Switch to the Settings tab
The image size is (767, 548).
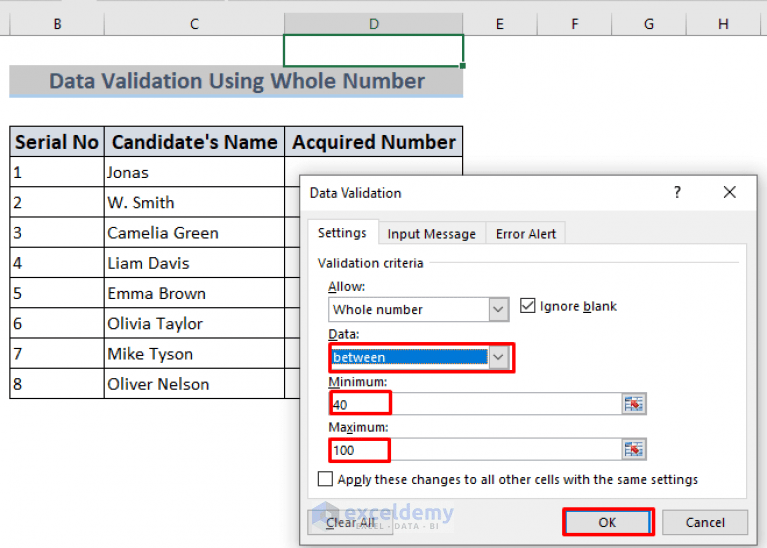[342, 233]
